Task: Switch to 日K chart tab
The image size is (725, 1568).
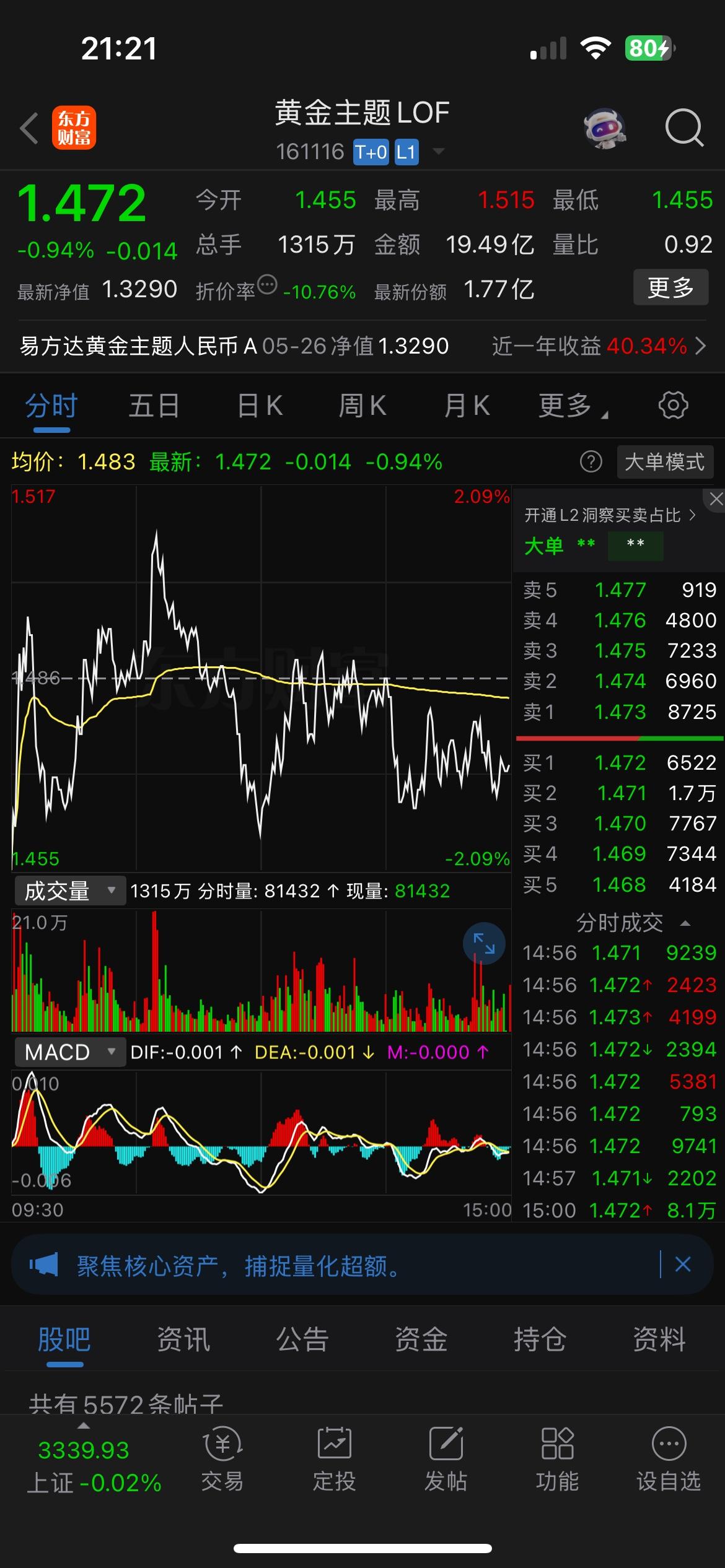Action: (260, 406)
